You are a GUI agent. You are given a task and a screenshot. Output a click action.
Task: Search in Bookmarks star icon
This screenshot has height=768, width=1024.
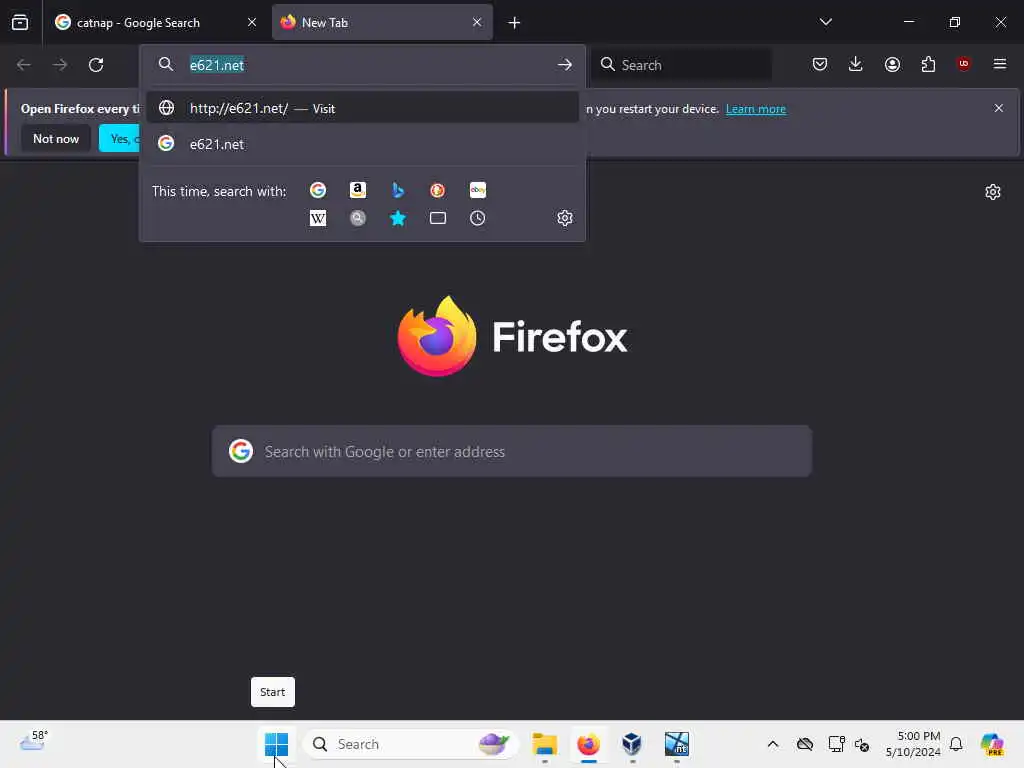[398, 218]
